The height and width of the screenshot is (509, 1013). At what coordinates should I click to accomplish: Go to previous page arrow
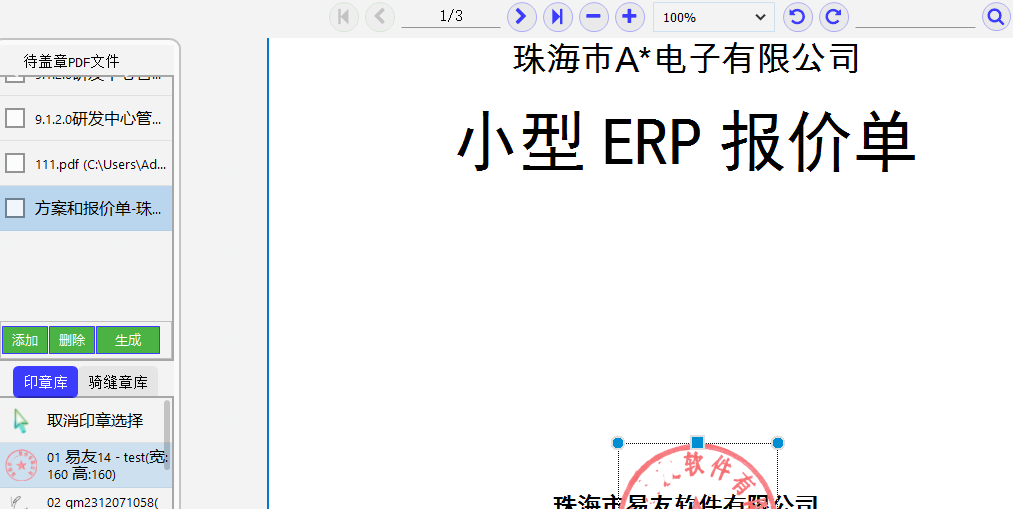point(380,17)
